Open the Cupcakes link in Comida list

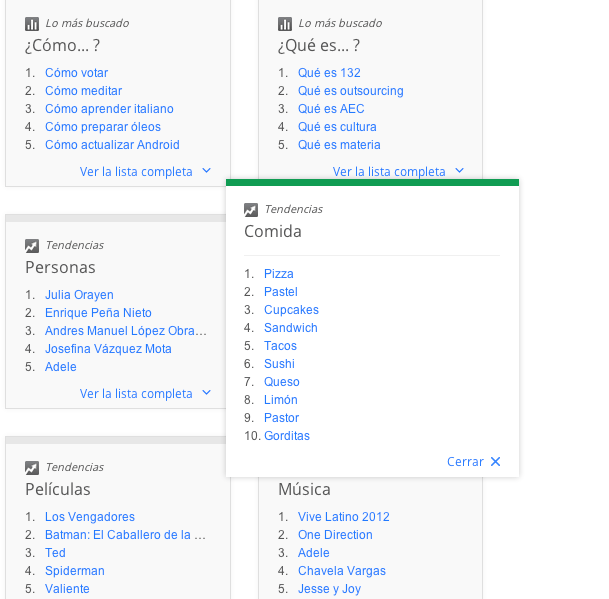click(291, 310)
